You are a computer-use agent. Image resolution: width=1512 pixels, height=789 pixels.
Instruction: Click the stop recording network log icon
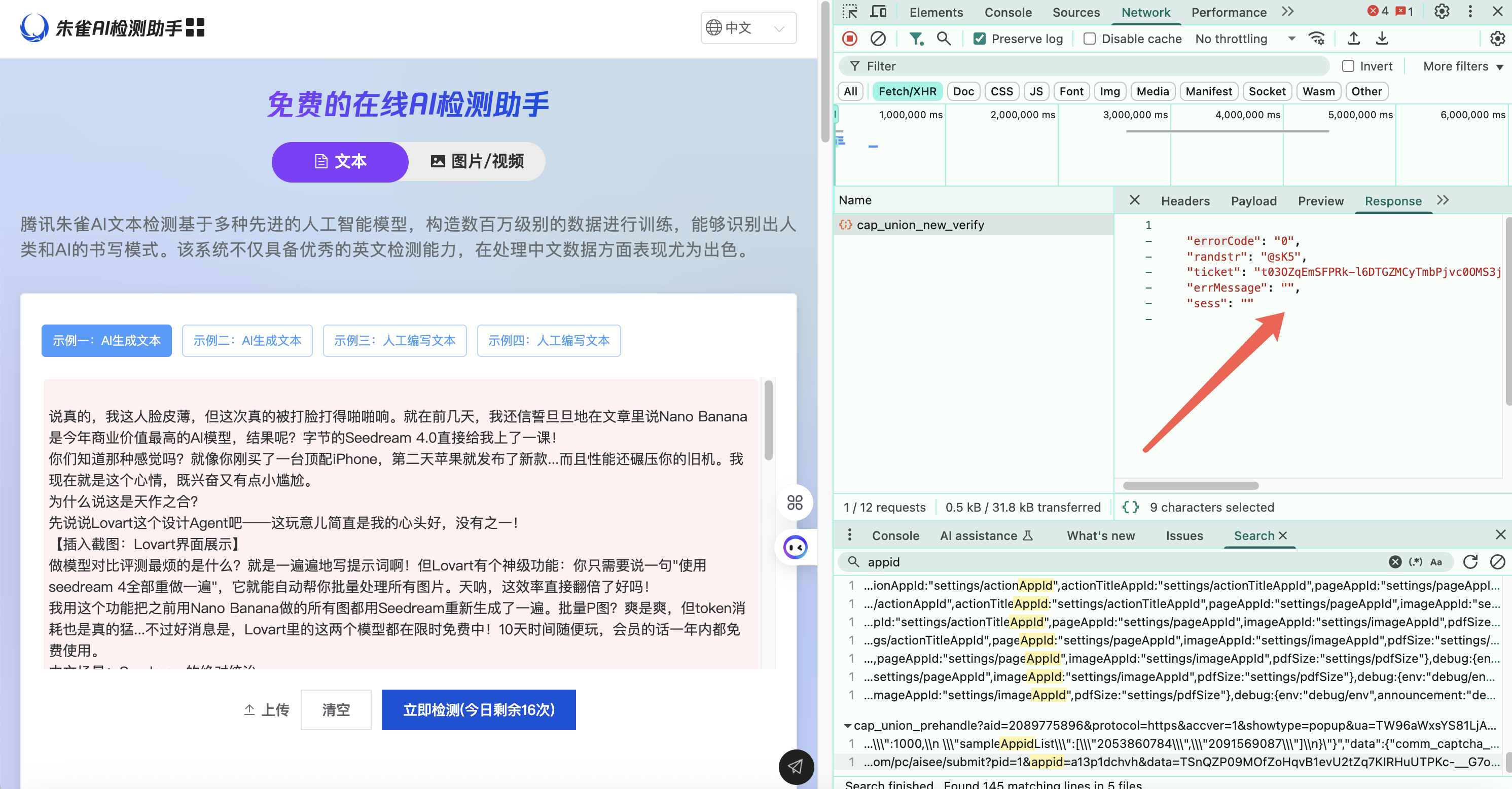tap(849, 39)
